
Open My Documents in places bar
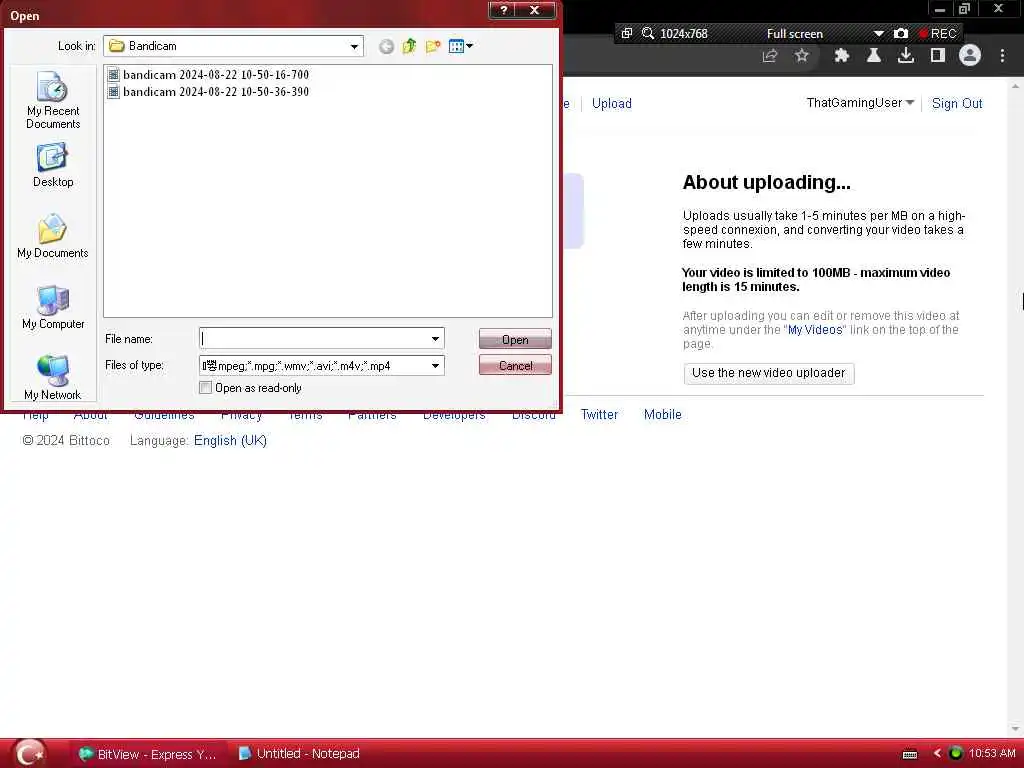click(x=53, y=236)
